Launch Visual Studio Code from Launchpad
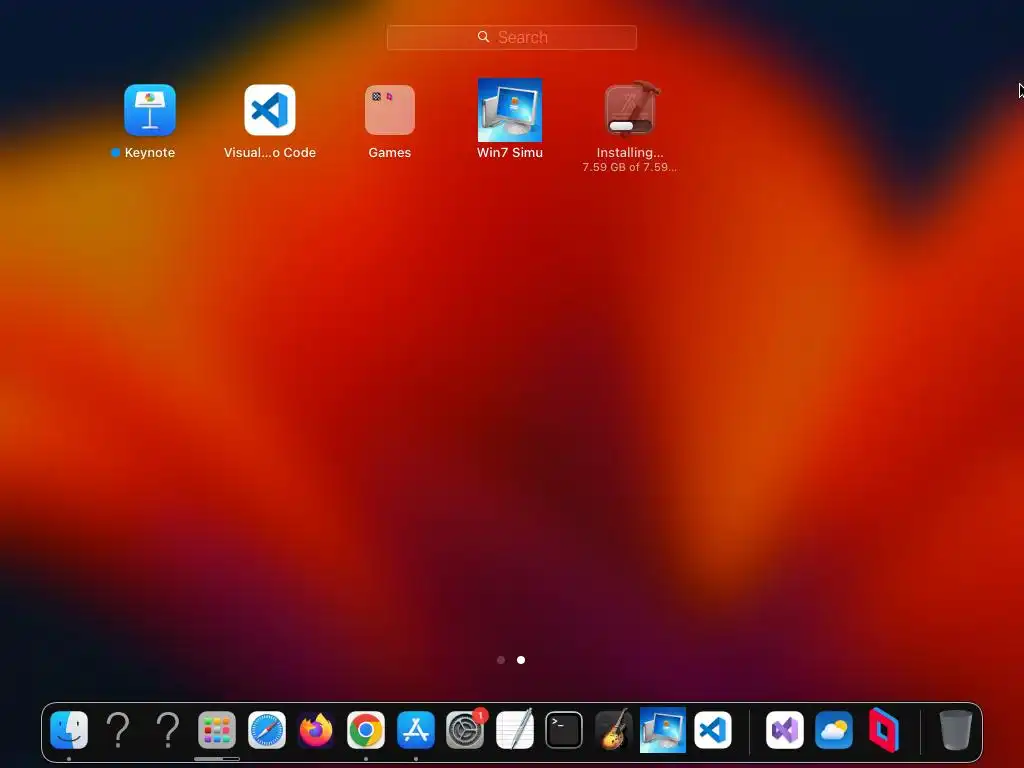The image size is (1024, 768). [x=270, y=110]
